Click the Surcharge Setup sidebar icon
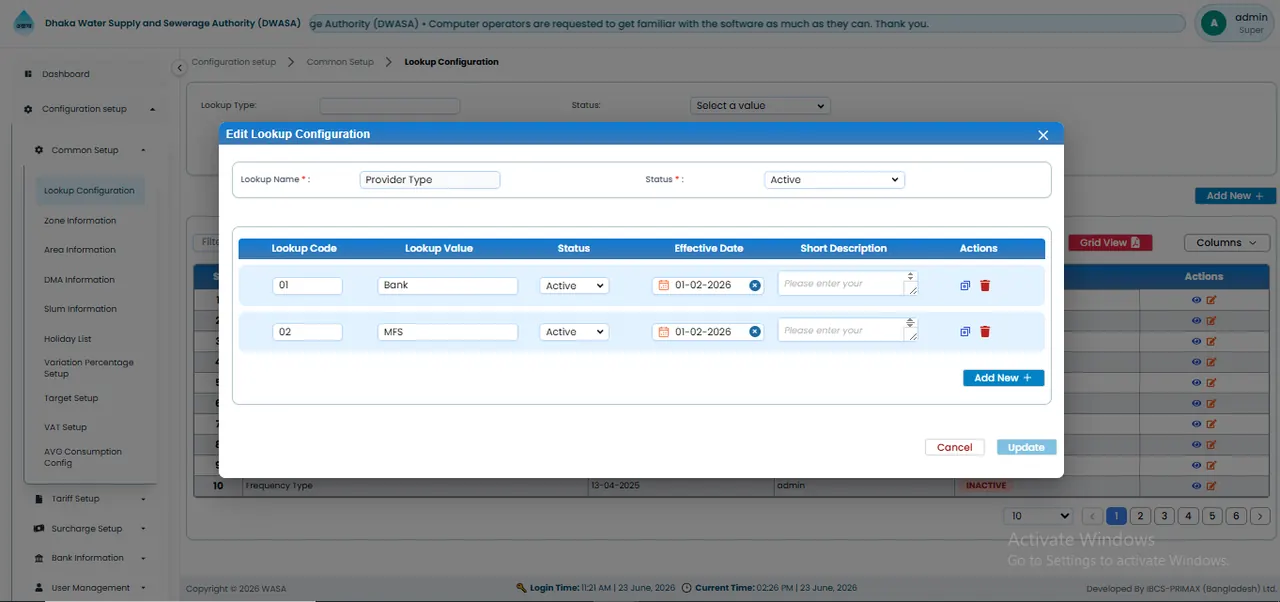Viewport: 1280px width, 602px height. [39, 529]
